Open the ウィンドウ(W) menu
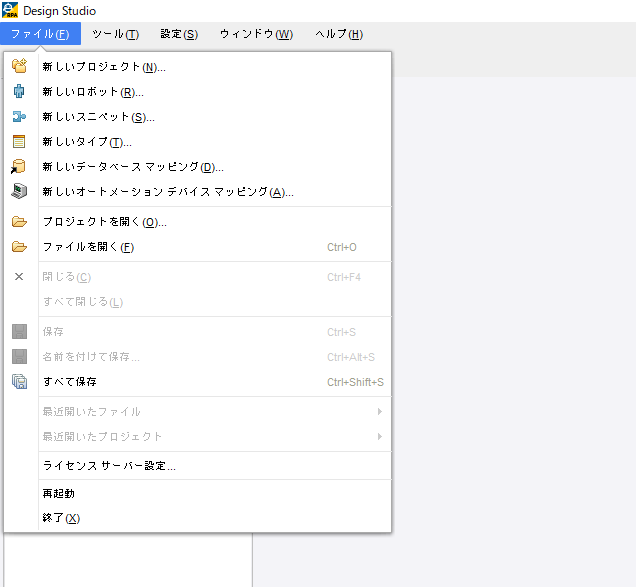Viewport: 636px width, 587px height. click(x=256, y=34)
